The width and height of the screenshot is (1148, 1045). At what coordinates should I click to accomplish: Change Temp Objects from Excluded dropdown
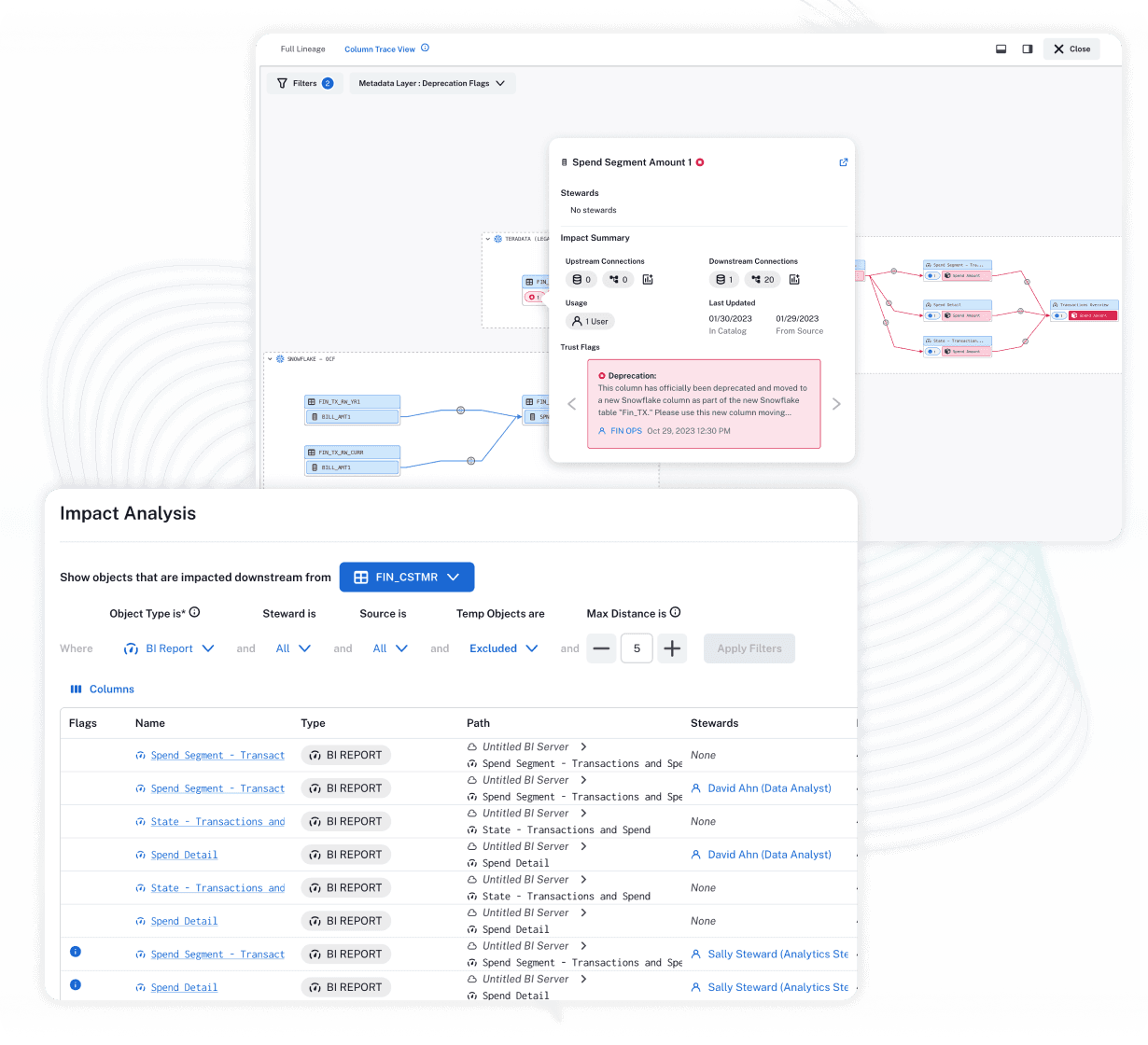[502, 648]
